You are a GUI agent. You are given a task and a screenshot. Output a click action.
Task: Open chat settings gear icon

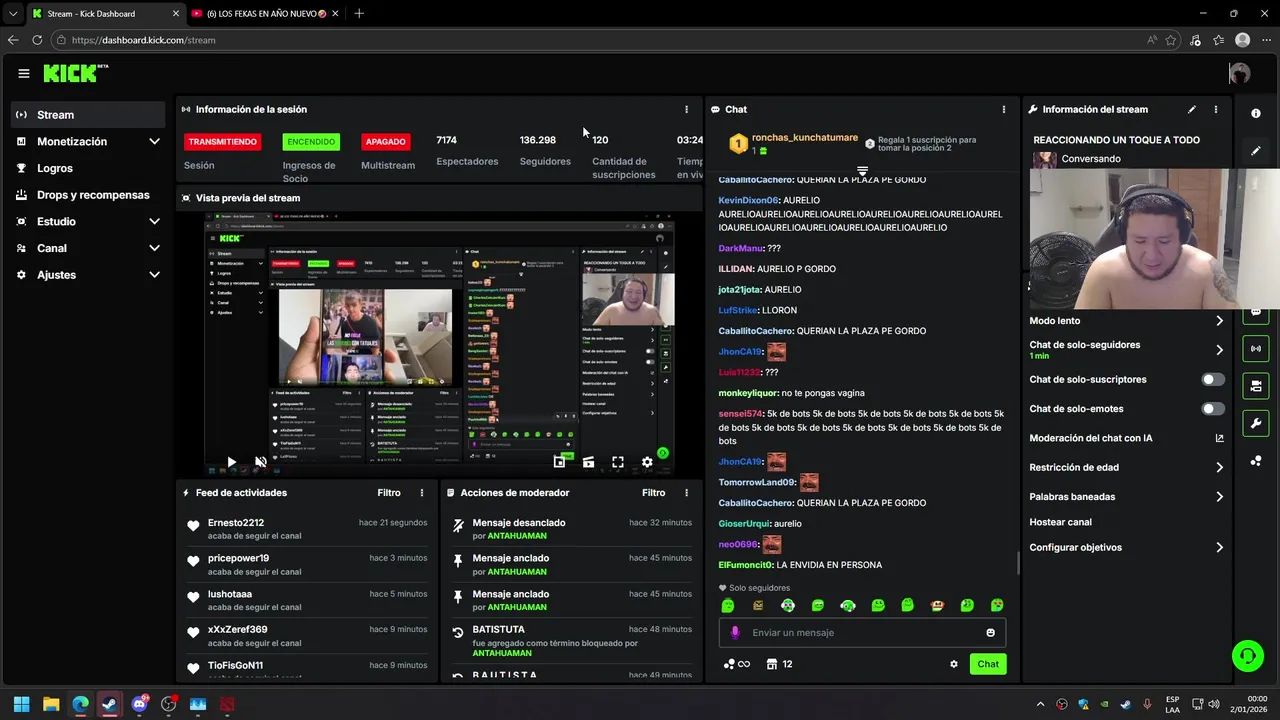pos(954,664)
